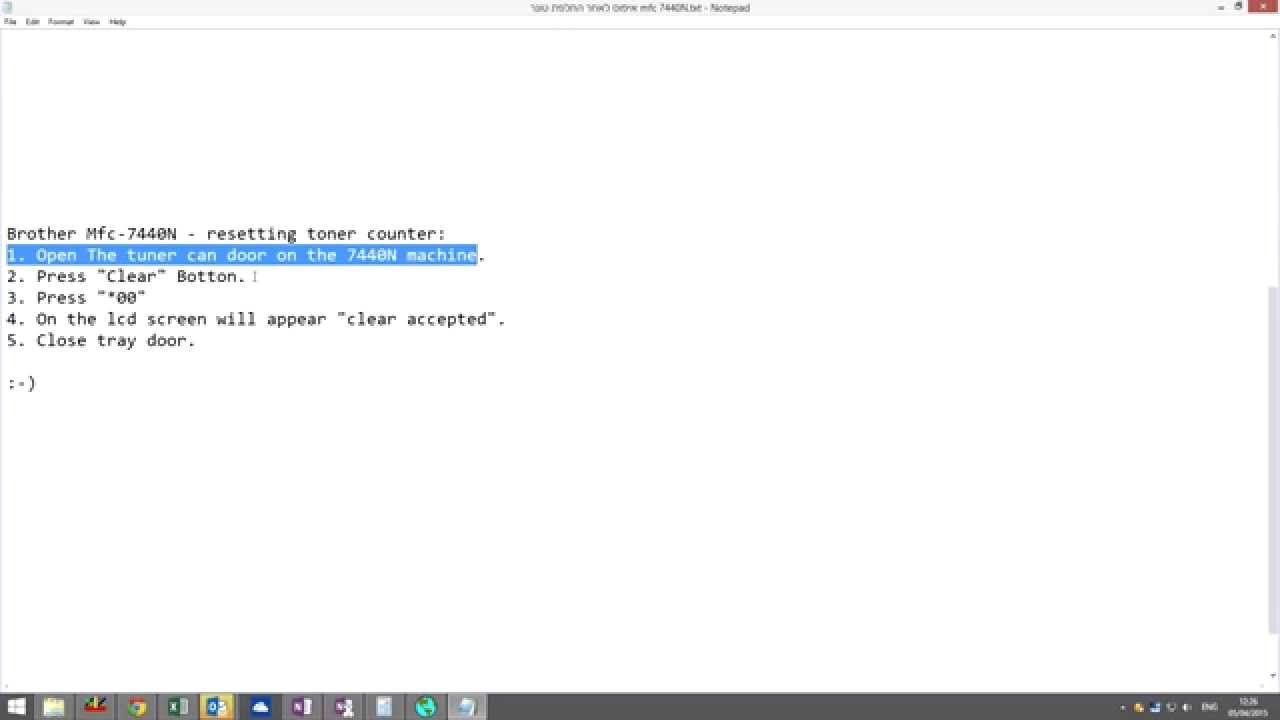Open the File menu
The height and width of the screenshot is (720, 1280).
[10, 22]
